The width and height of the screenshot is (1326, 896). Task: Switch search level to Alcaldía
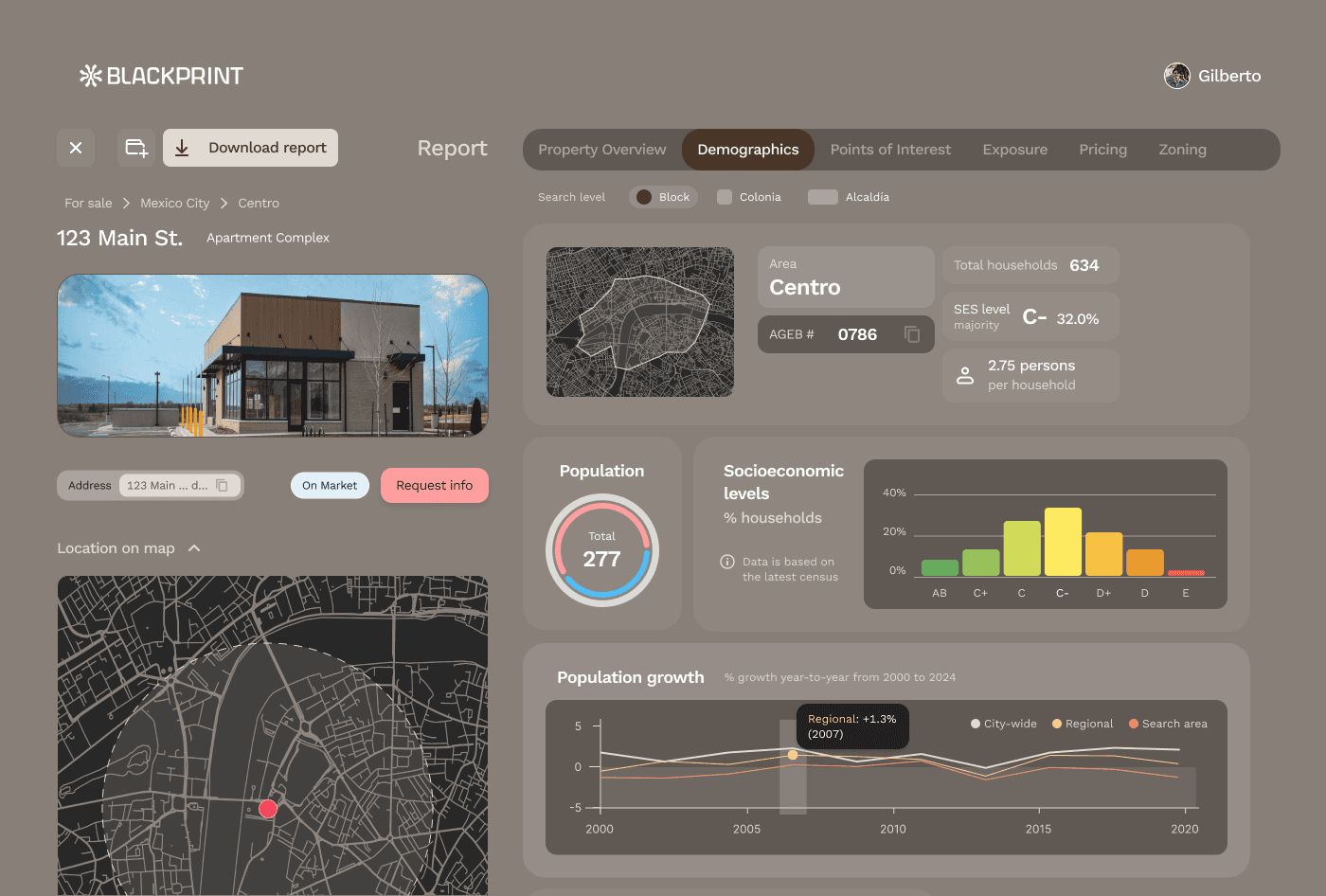click(x=849, y=197)
